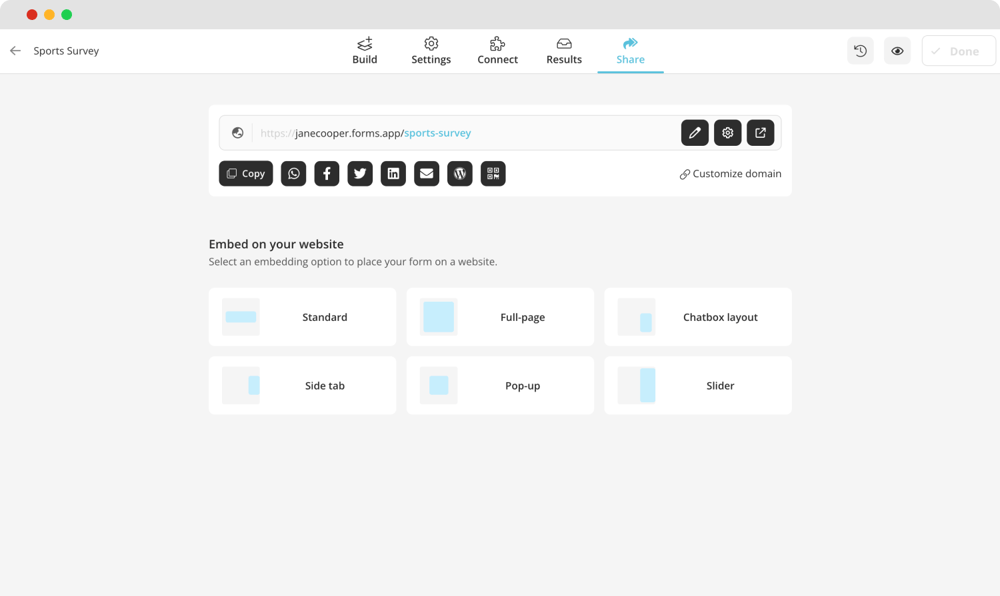Share the form via Email

[426, 173]
